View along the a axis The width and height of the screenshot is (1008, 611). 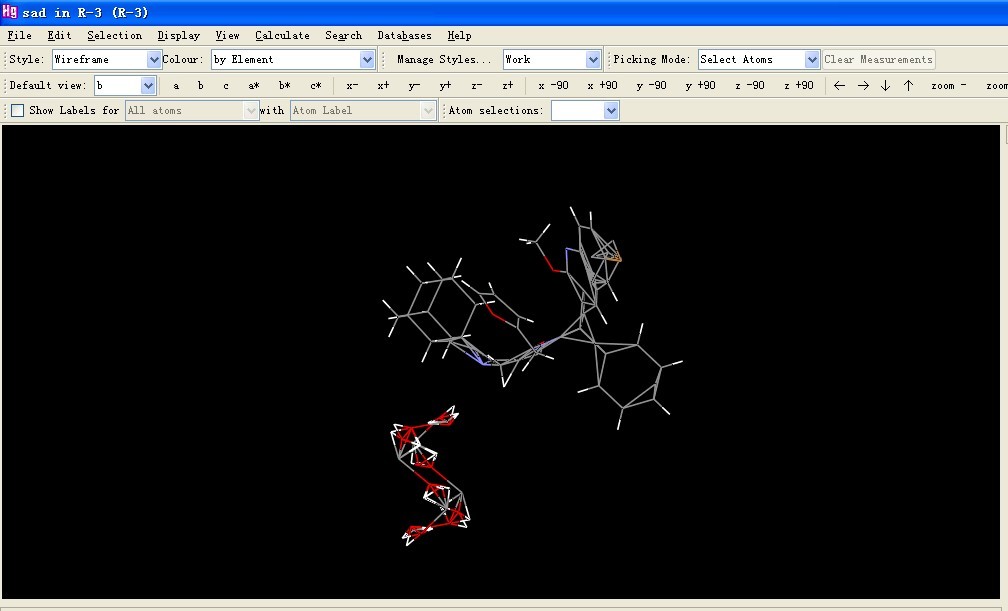pyautogui.click(x=176, y=86)
